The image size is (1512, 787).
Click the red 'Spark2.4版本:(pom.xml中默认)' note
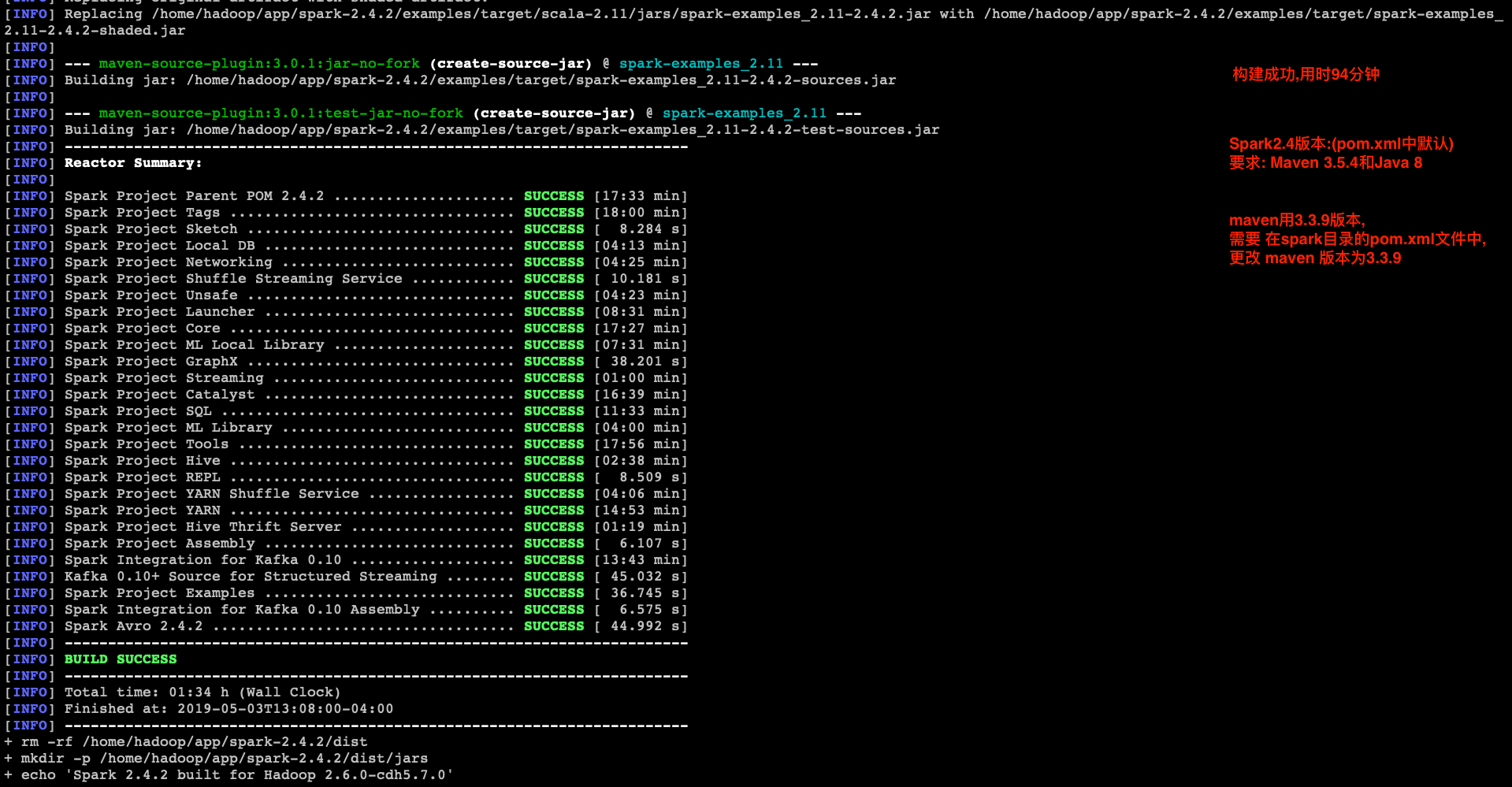click(x=1341, y=144)
